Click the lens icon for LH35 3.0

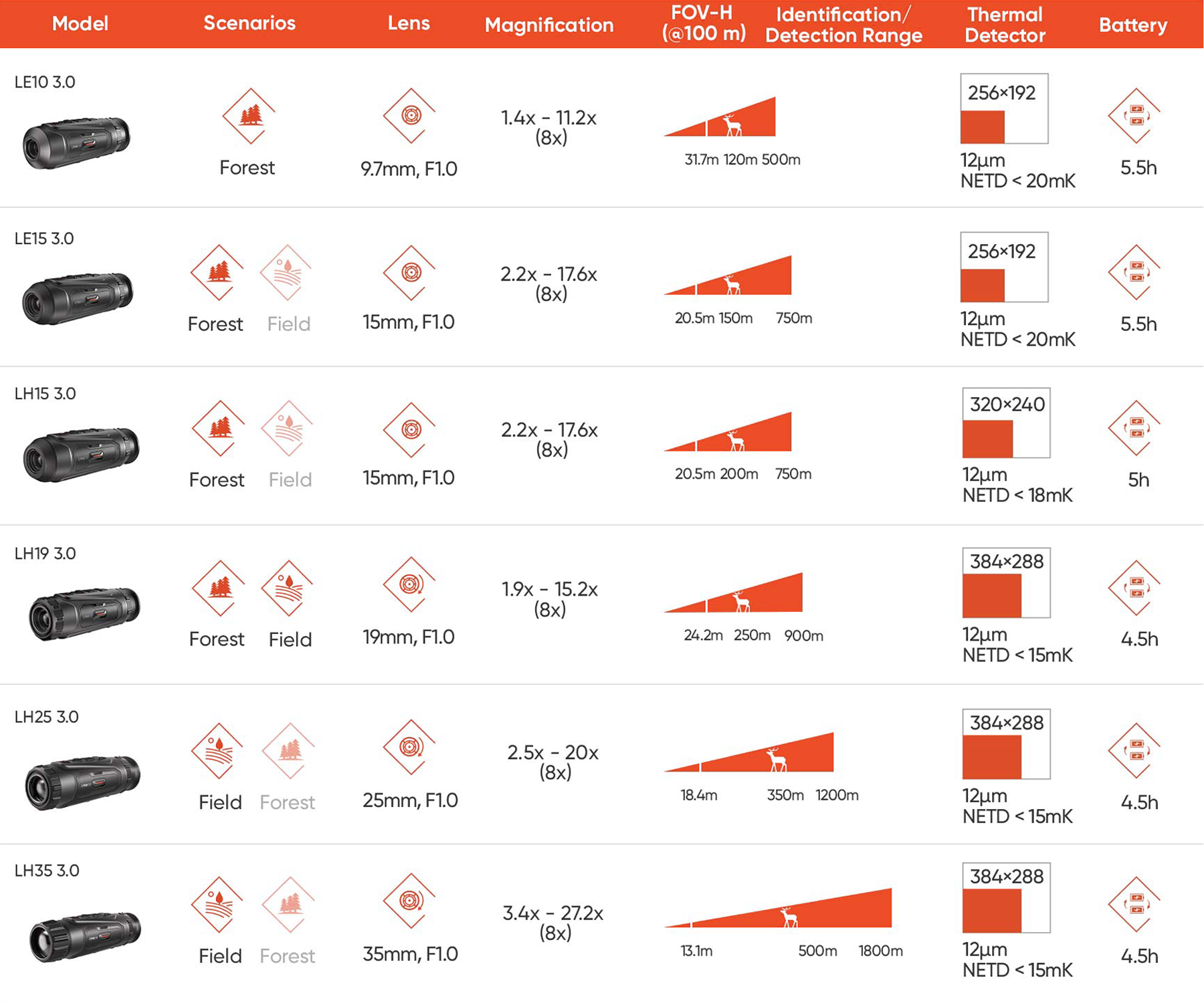[x=410, y=901]
